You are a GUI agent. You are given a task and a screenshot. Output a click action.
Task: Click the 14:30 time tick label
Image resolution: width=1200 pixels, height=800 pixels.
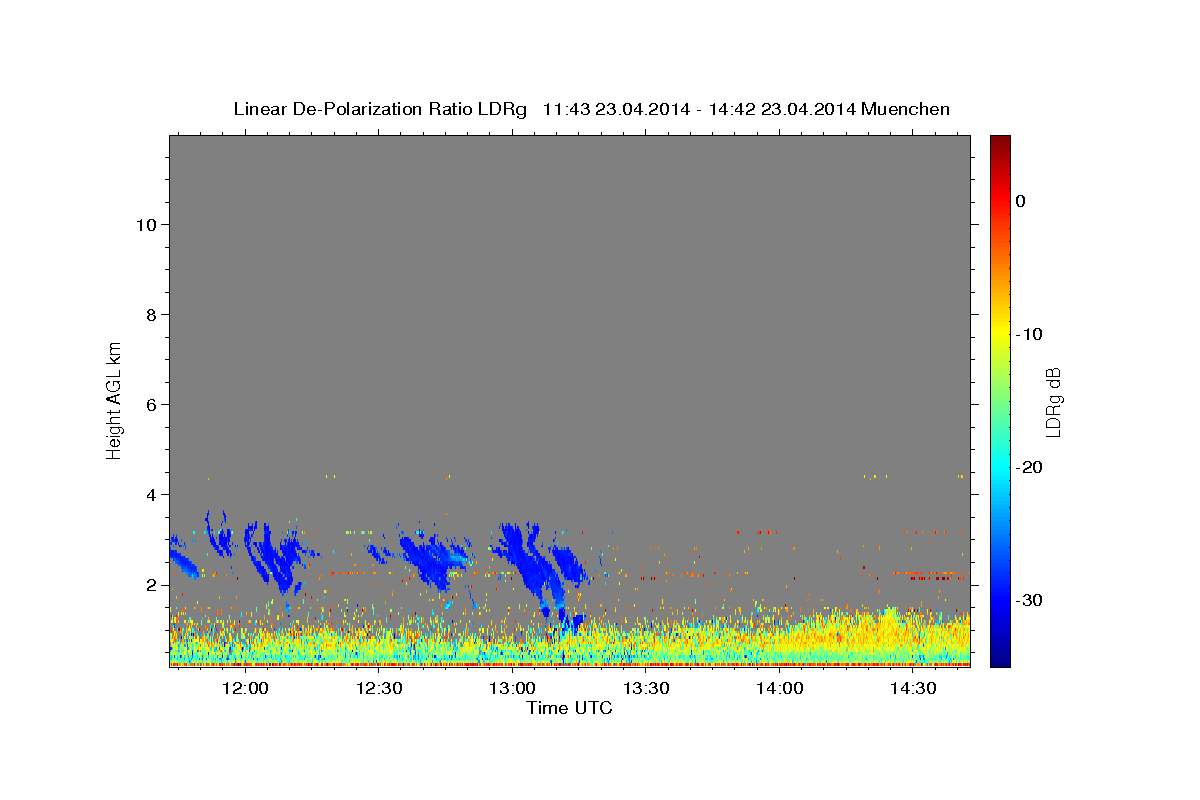913,689
